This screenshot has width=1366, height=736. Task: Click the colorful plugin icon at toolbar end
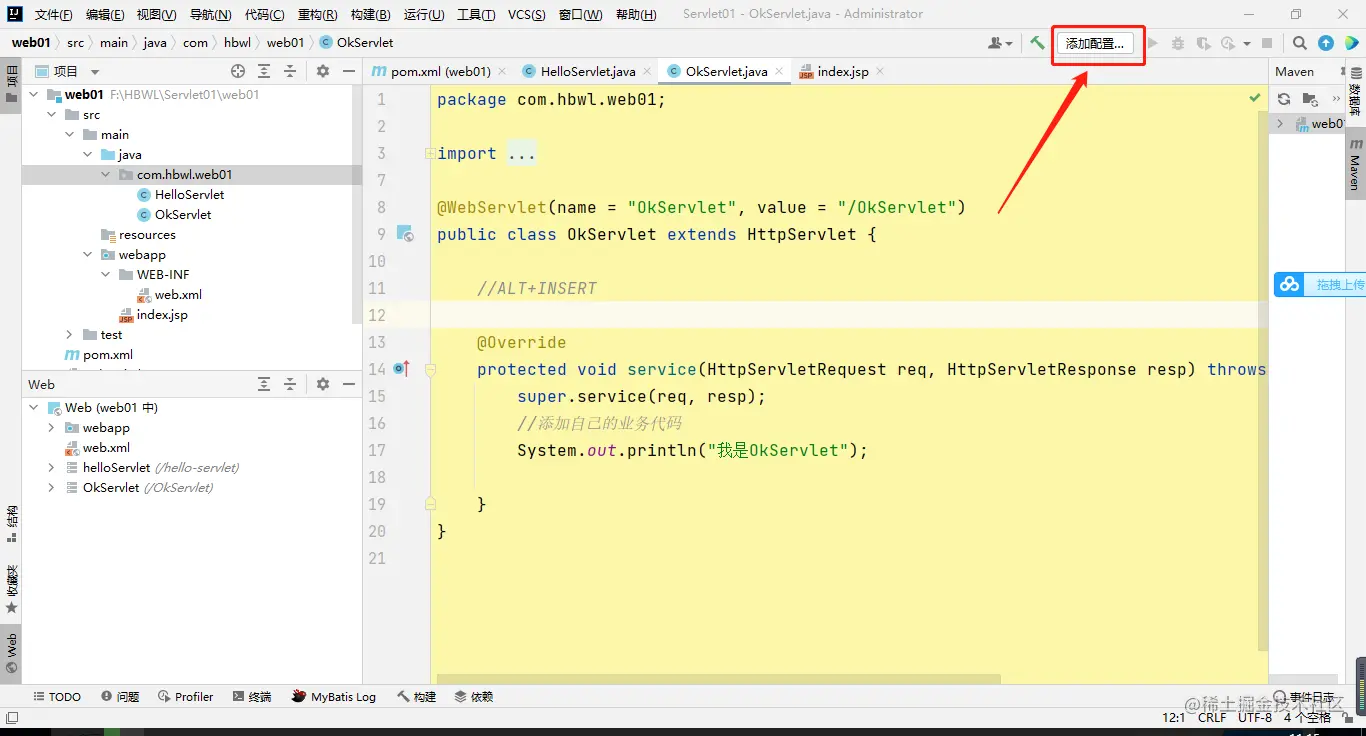[1352, 43]
